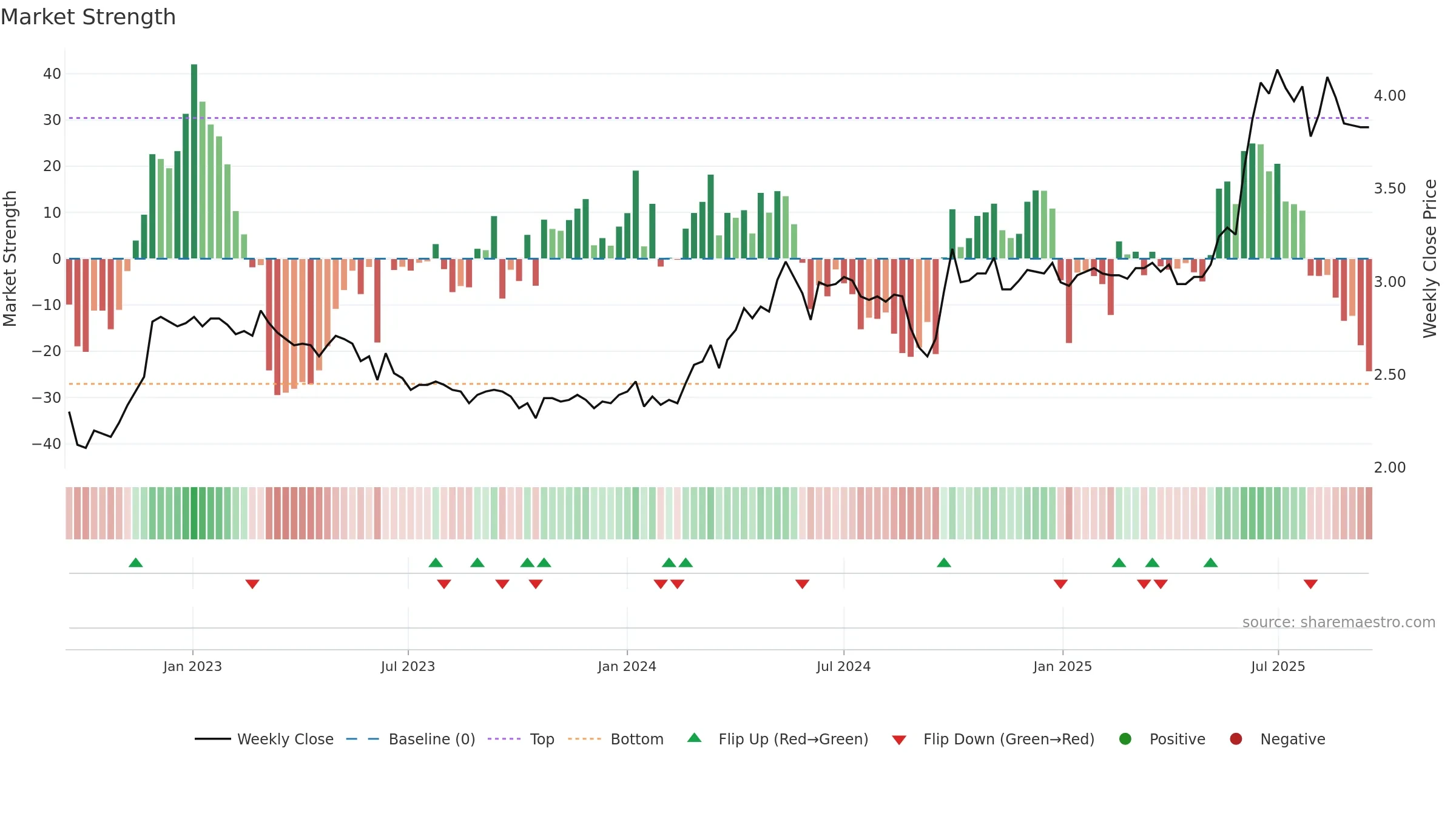This screenshot has height=819, width=1456.
Task: Toggle the 'Bottom' legend label
Action: pos(637,740)
